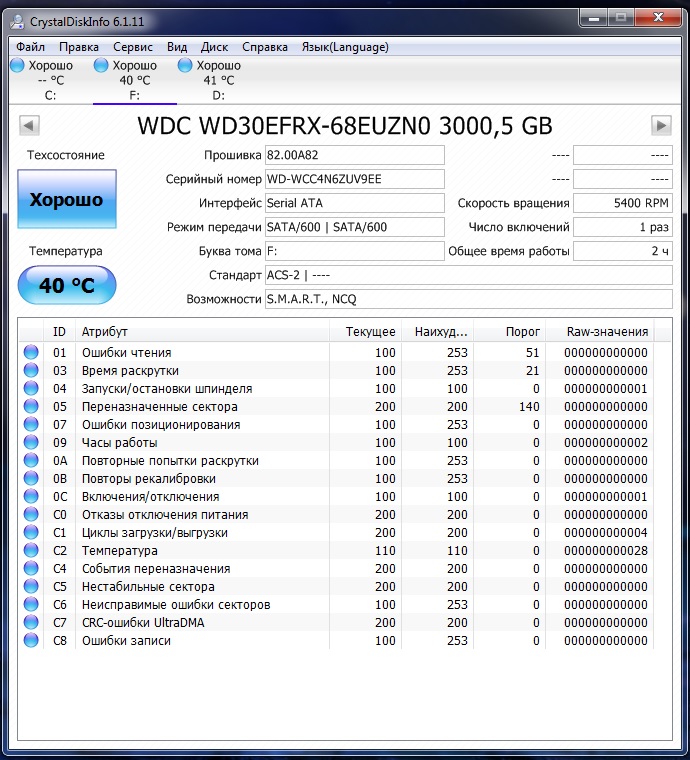
Task: Click status orb of Нестабильные сектора row
Action: [x=31, y=586]
